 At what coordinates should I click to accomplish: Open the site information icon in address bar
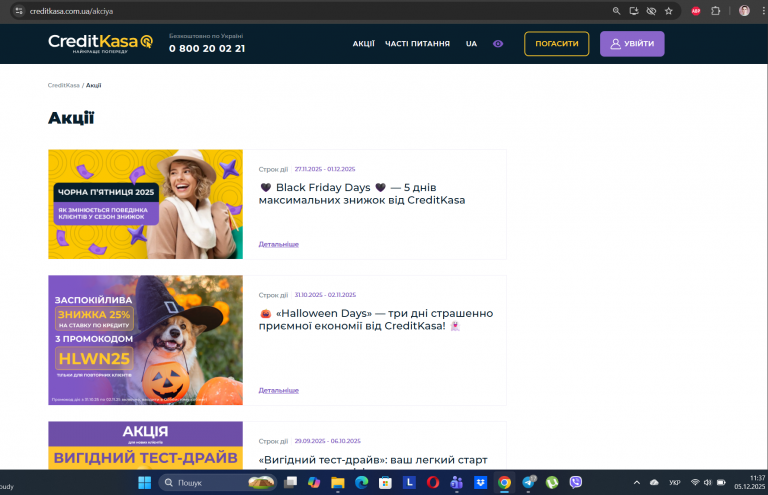click(x=19, y=11)
